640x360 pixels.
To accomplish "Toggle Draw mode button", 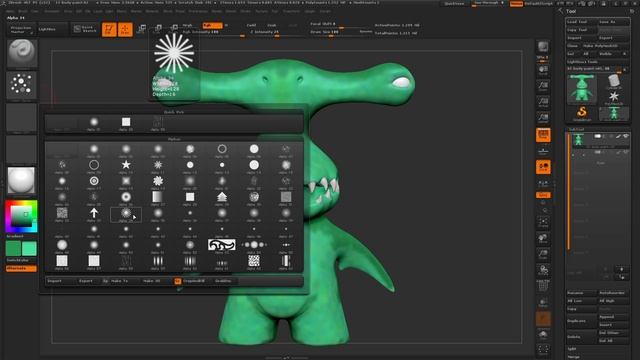I will (125, 29).
